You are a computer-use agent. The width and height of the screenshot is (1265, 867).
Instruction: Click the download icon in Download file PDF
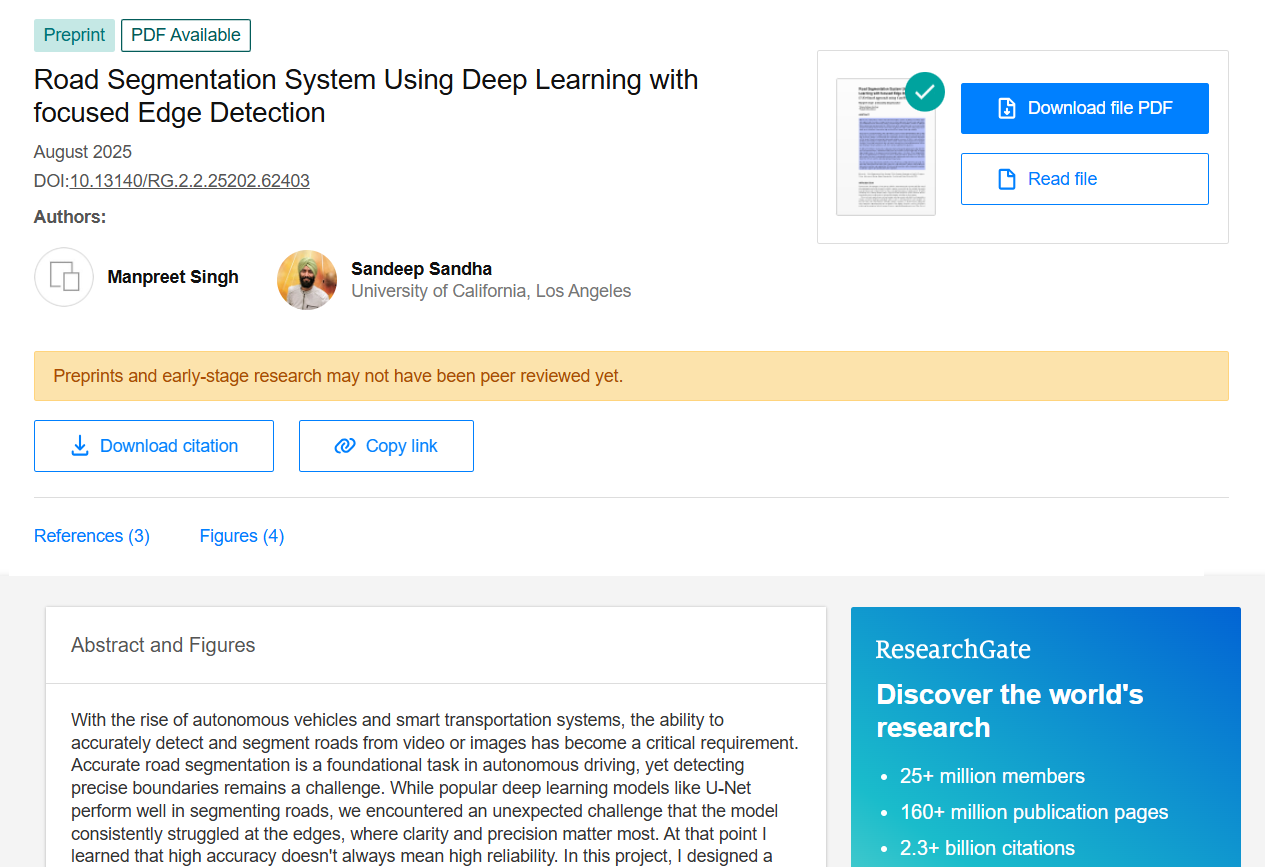pos(1007,108)
